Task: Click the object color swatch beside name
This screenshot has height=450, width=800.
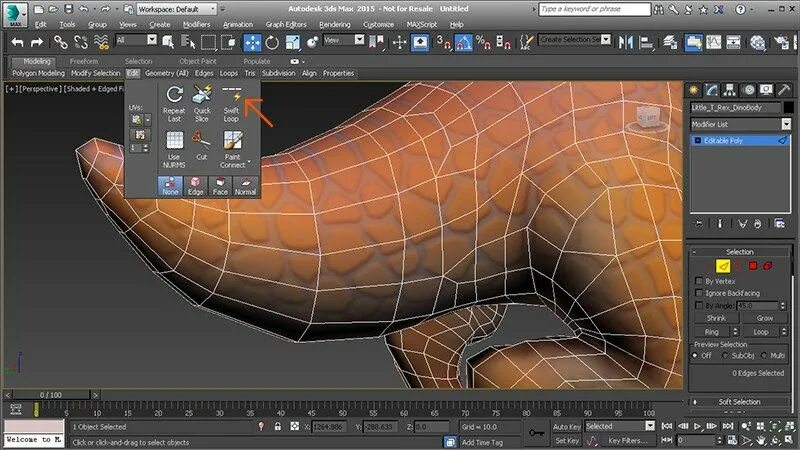Action: [x=788, y=108]
